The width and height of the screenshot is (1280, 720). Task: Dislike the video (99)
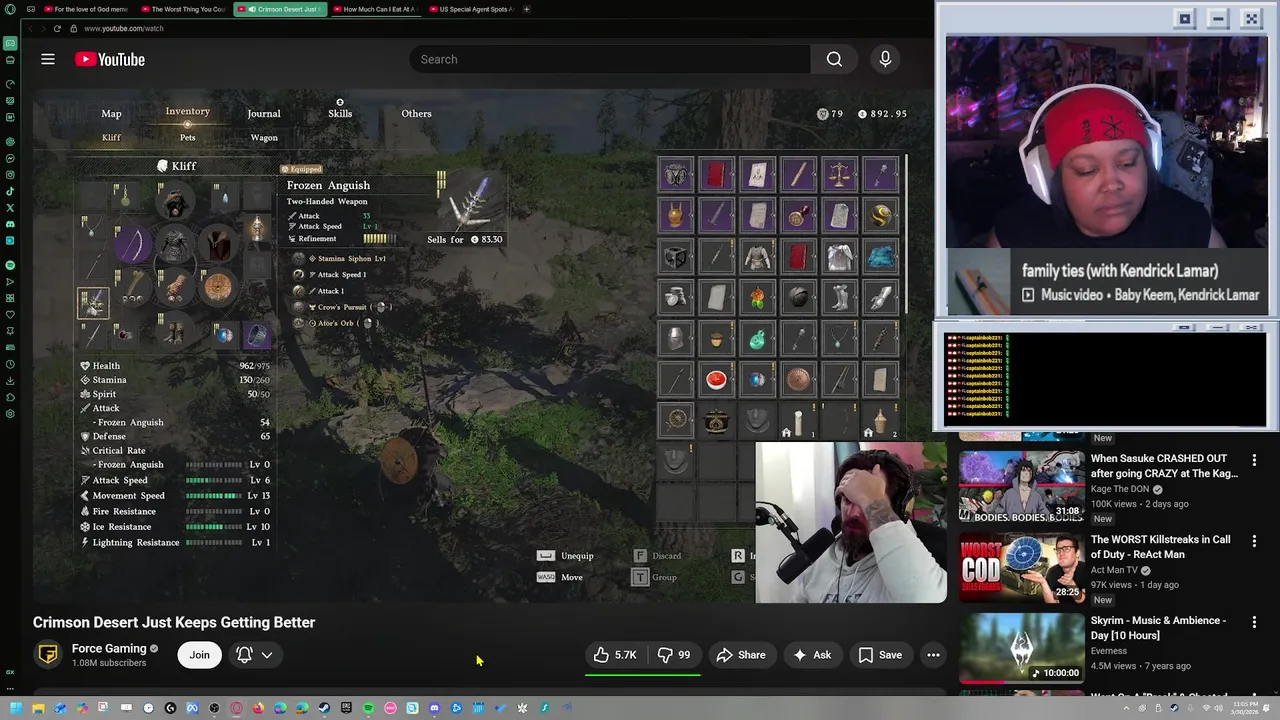674,655
